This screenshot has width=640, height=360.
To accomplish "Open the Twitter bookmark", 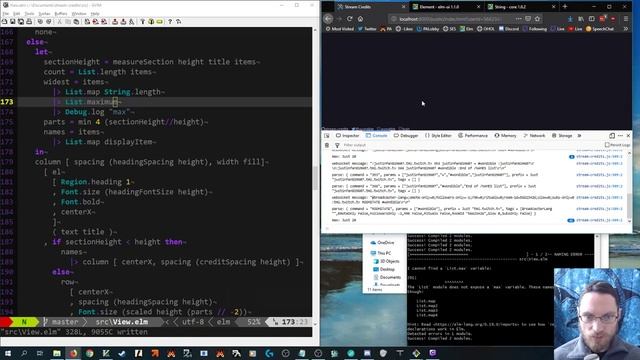I will coord(367,29).
